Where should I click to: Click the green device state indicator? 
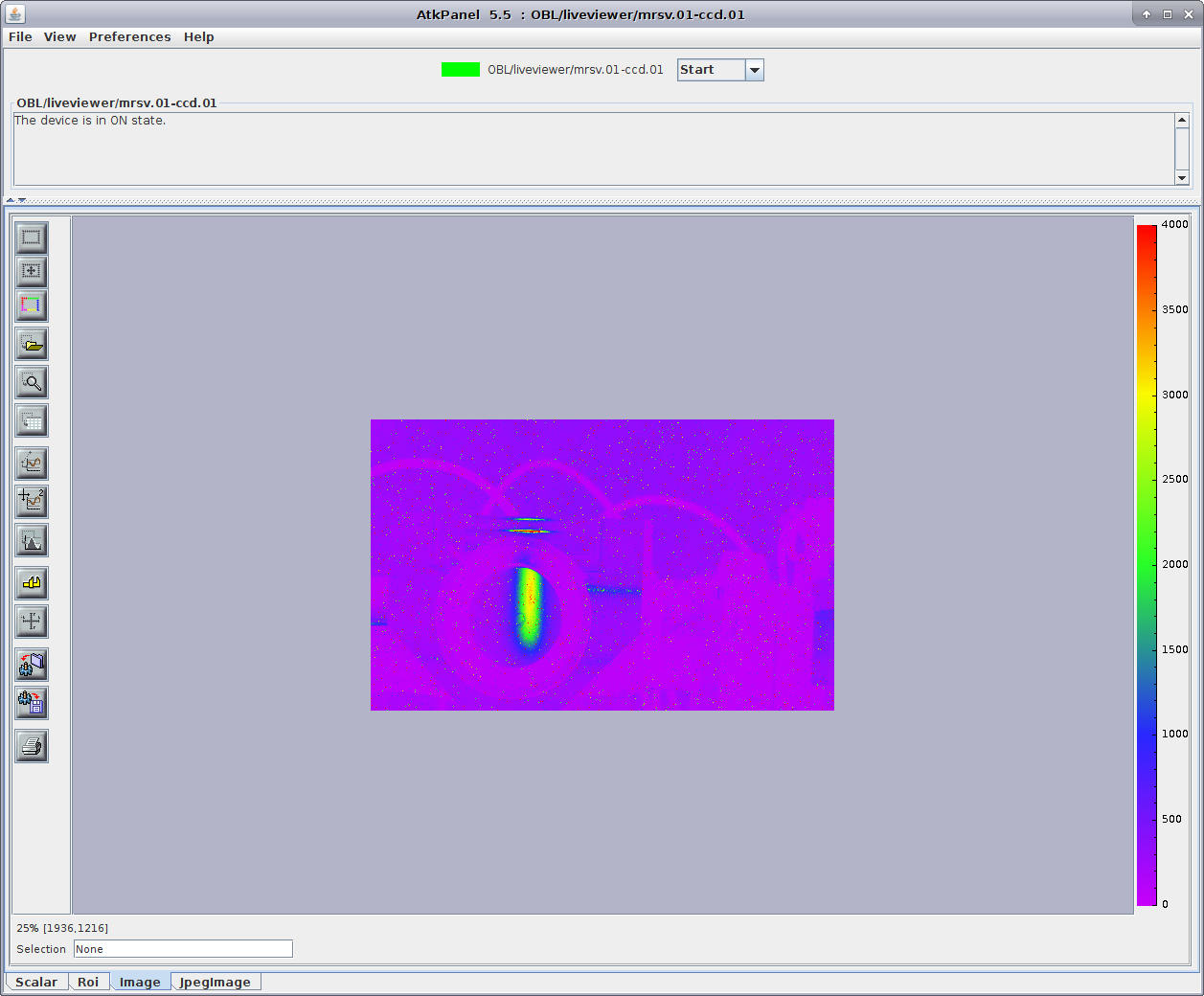[x=460, y=70]
